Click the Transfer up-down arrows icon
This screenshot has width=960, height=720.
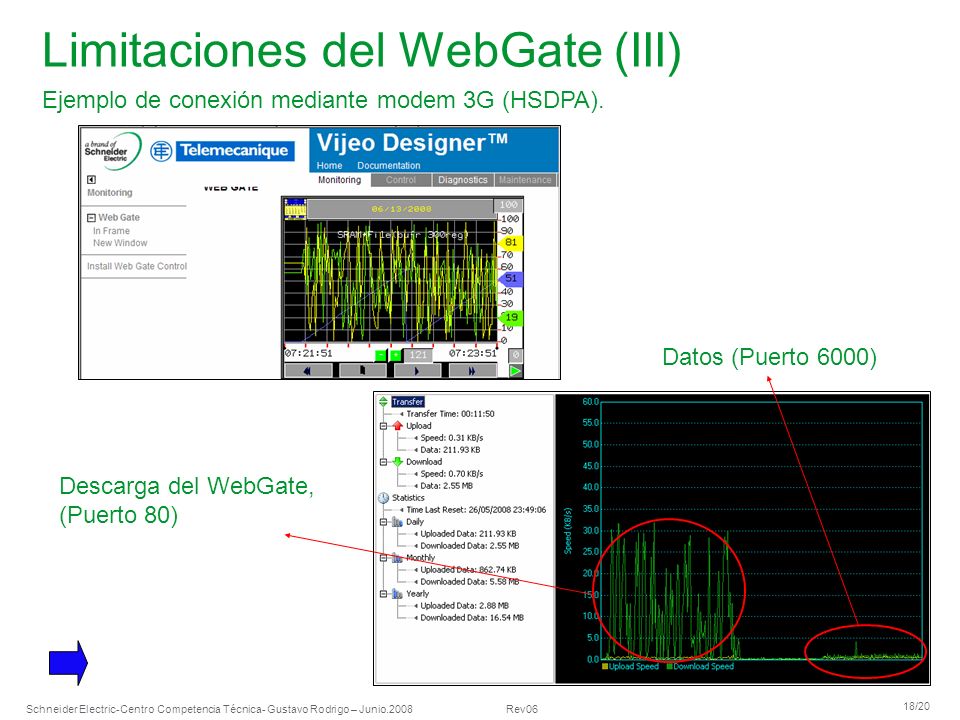(x=383, y=402)
